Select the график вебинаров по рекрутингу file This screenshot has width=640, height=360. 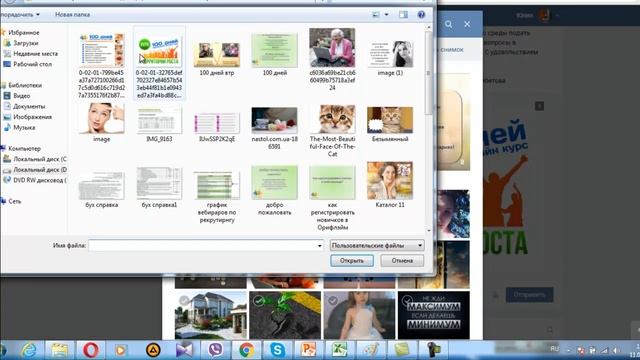click(217, 197)
